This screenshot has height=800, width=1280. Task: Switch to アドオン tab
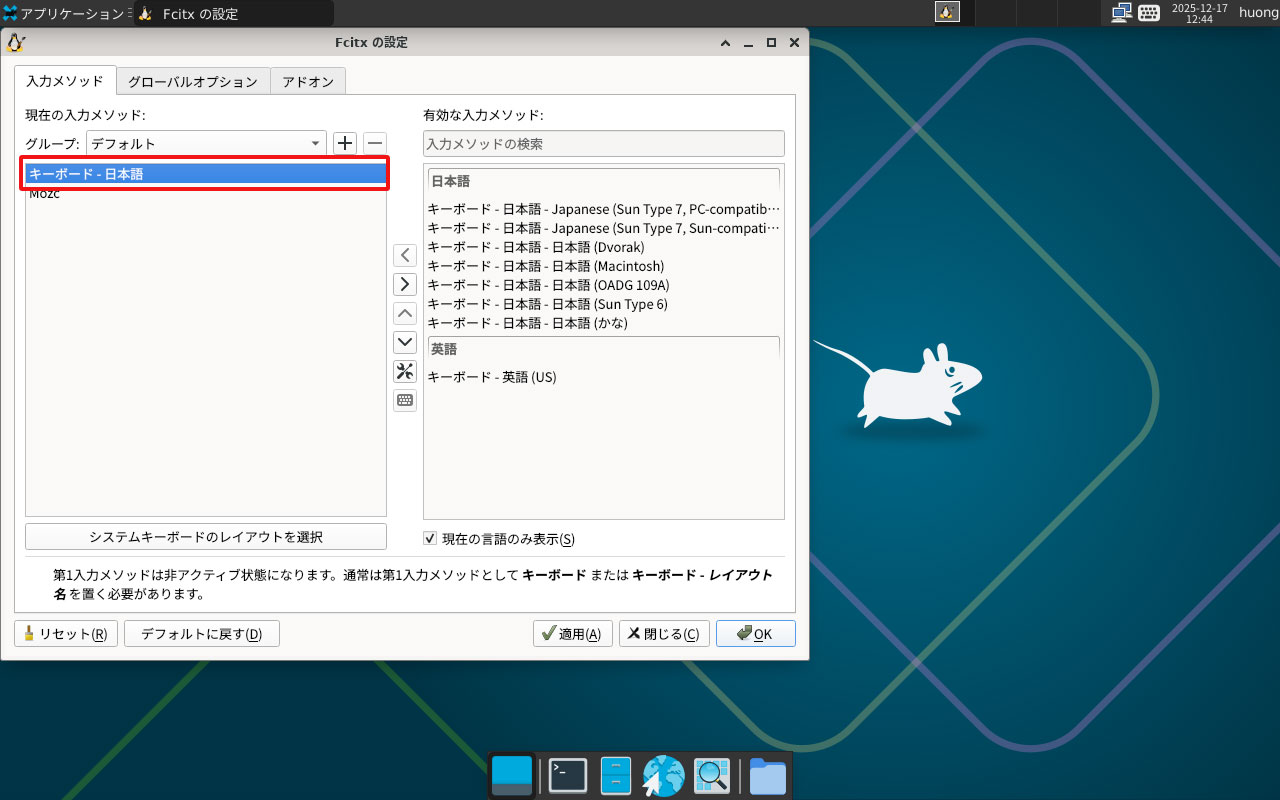(x=308, y=81)
